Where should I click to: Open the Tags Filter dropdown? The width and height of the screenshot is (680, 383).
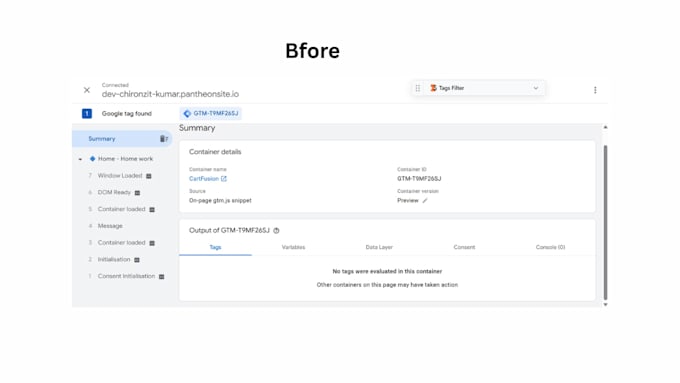536,88
